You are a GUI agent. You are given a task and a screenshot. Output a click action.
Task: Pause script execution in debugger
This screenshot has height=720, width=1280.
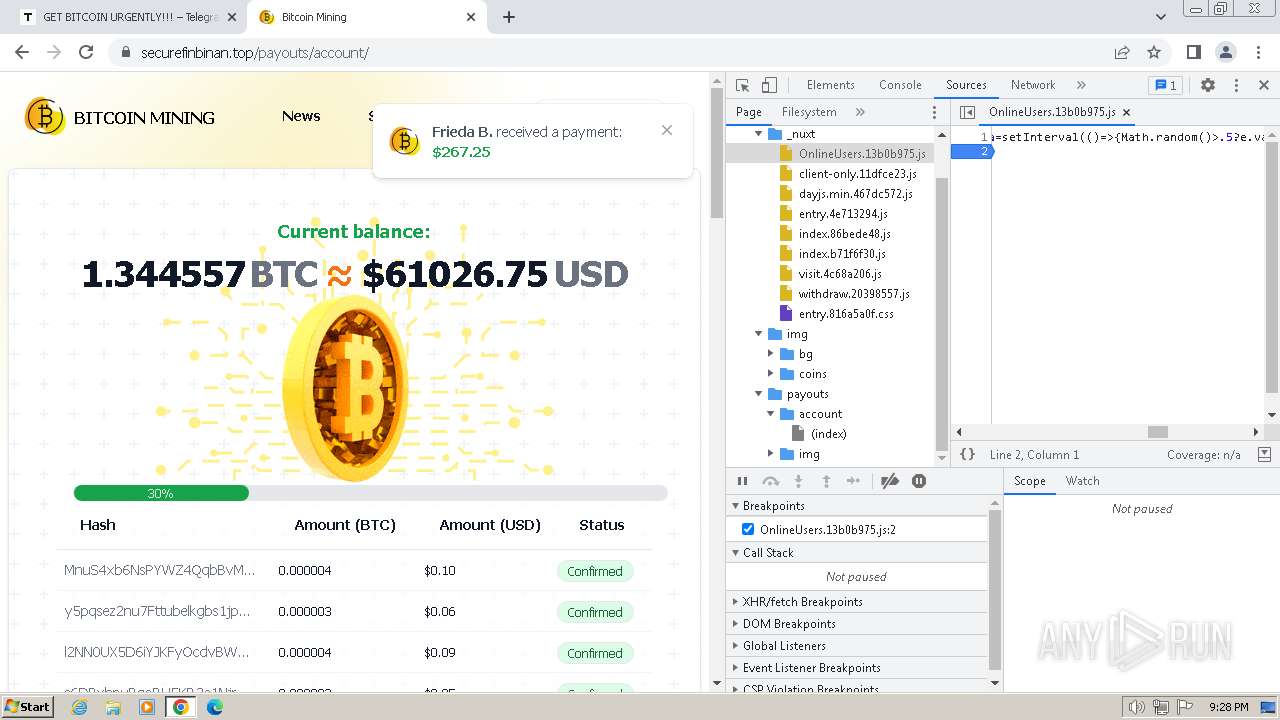pos(742,481)
